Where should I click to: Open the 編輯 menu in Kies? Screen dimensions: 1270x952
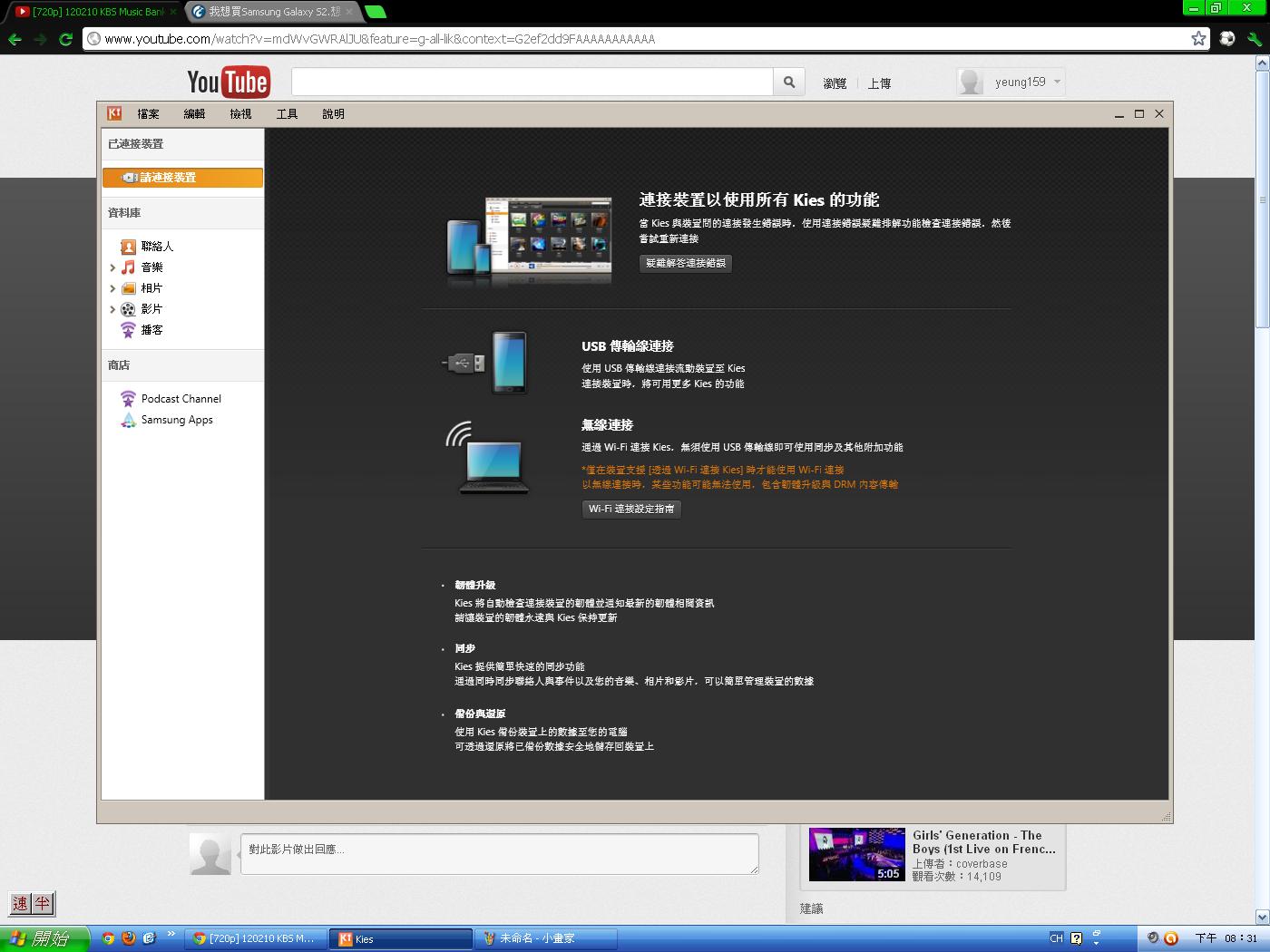tap(194, 114)
